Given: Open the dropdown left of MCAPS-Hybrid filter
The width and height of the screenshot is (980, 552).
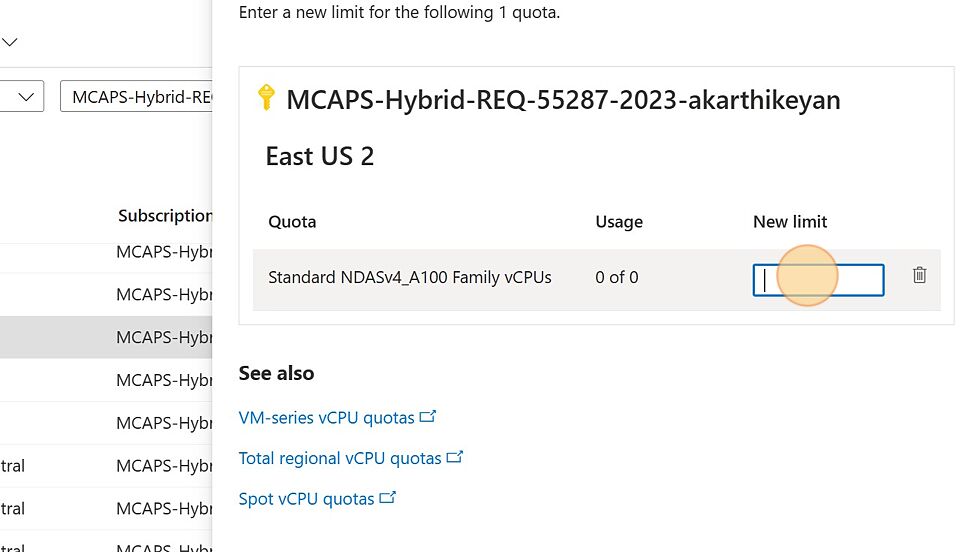Looking at the screenshot, I should (22, 96).
